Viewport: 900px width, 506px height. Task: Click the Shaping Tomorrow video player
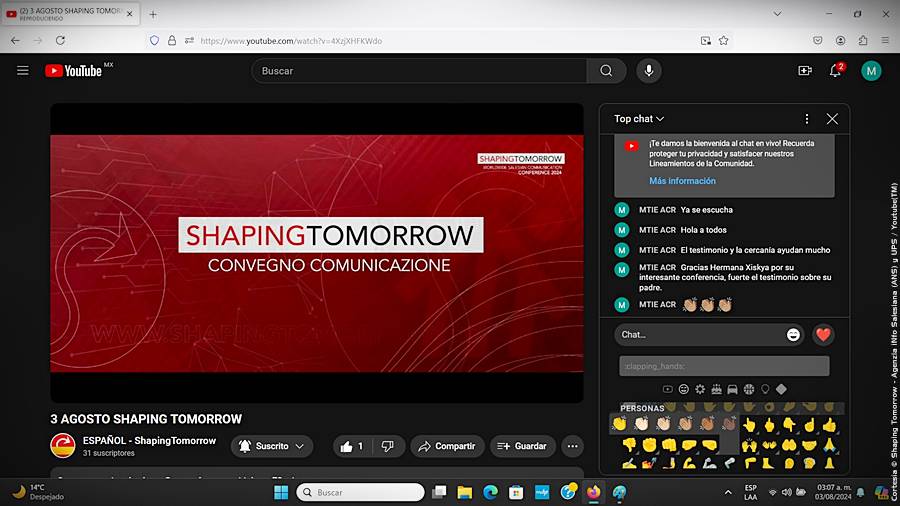317,253
